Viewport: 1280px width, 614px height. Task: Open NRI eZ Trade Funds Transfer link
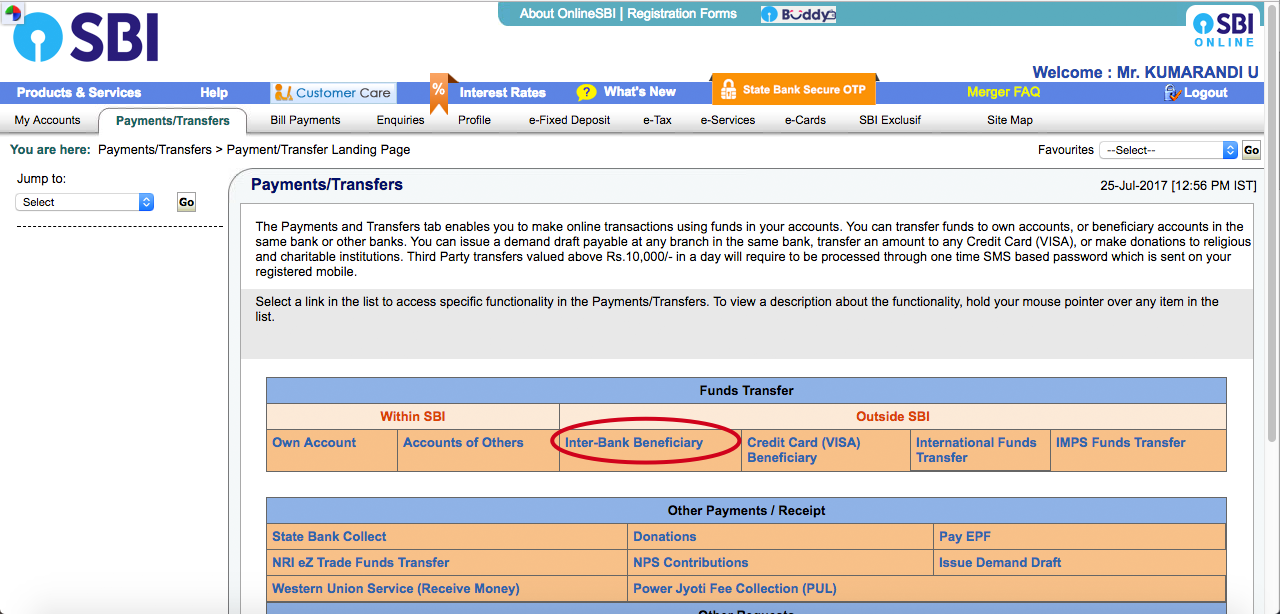(361, 563)
